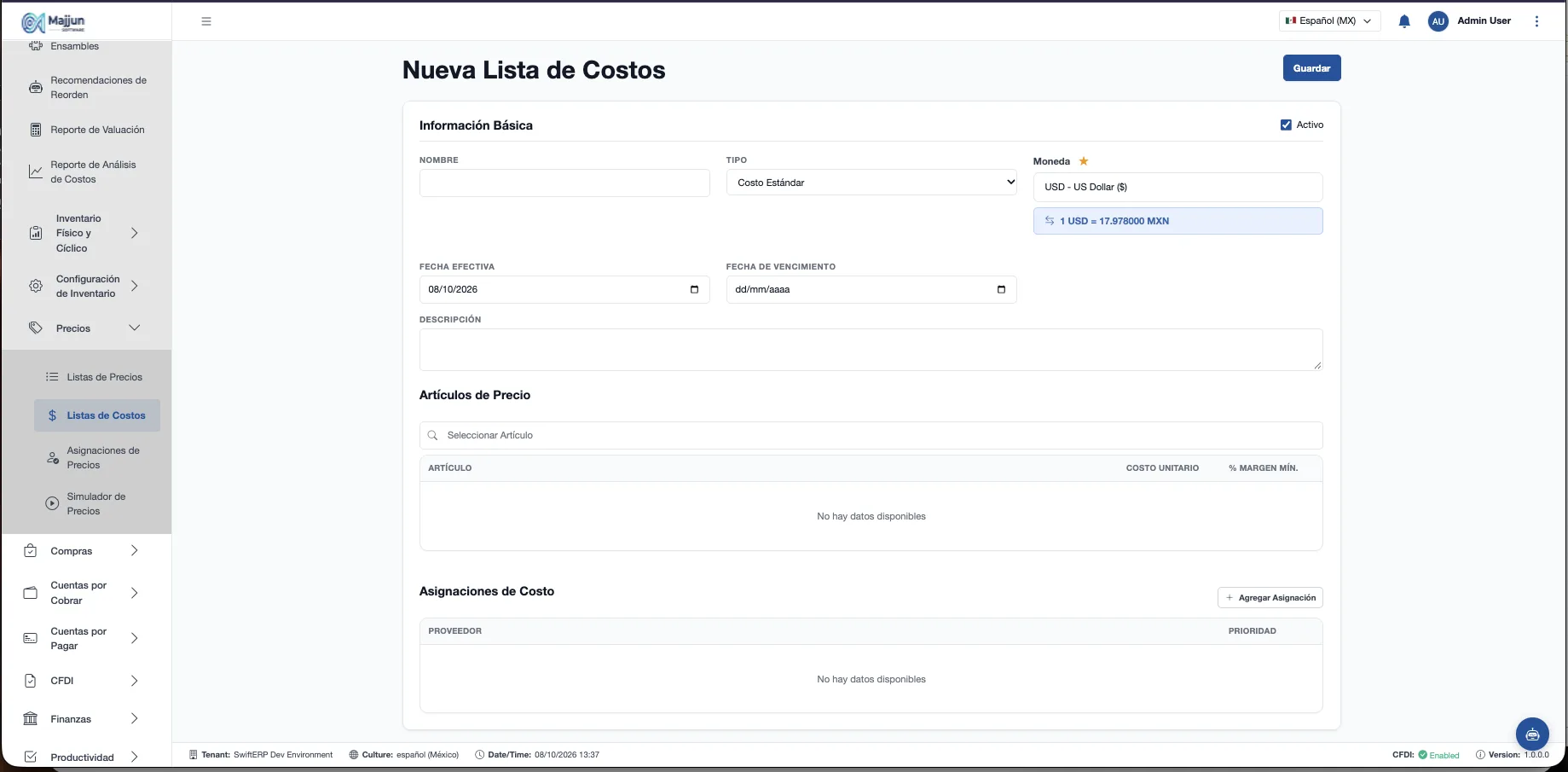Click the currency exchange rate arrows icon

point(1050,221)
